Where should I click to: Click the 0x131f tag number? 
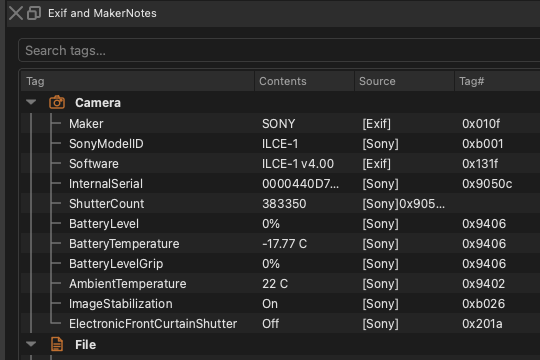point(480,164)
